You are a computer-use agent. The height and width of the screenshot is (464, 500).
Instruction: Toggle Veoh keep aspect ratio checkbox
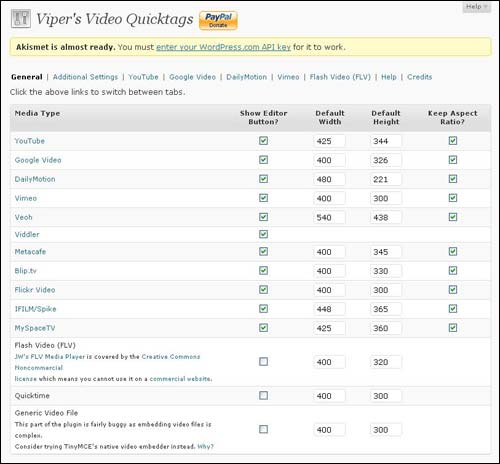[x=453, y=217]
